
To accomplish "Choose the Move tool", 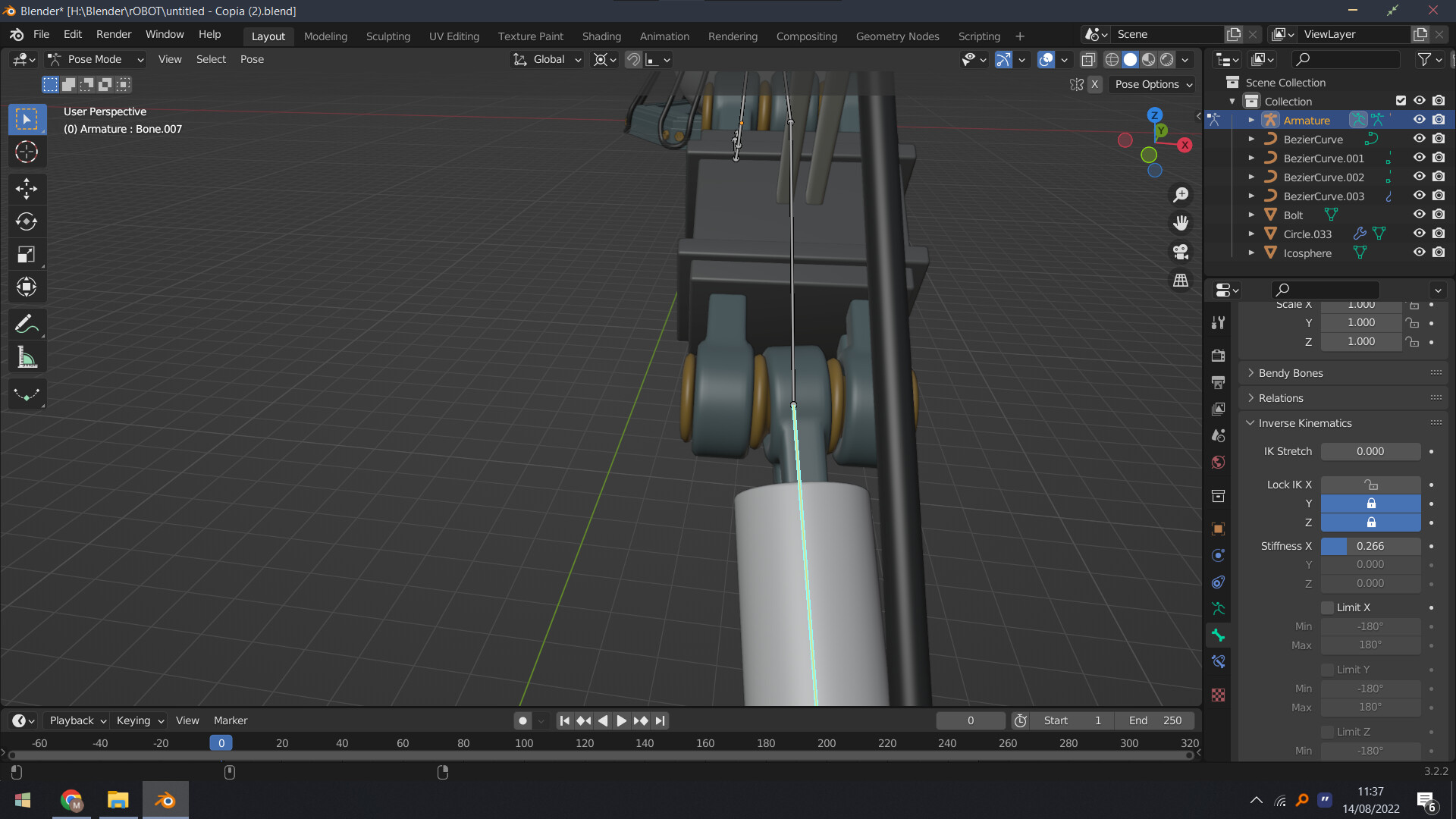I will [27, 188].
